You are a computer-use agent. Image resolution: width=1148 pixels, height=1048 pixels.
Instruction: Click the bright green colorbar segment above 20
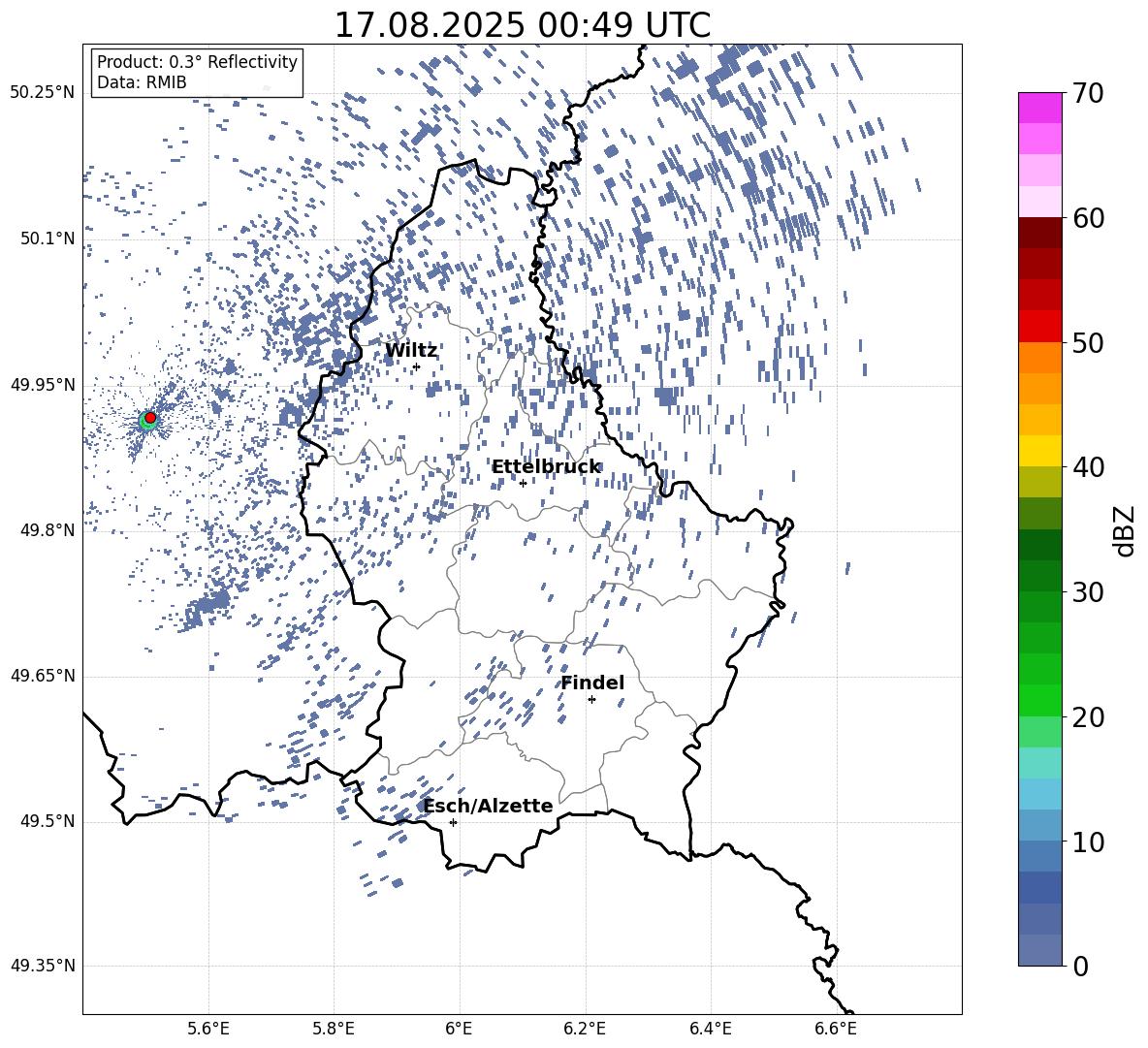(x=1040, y=700)
